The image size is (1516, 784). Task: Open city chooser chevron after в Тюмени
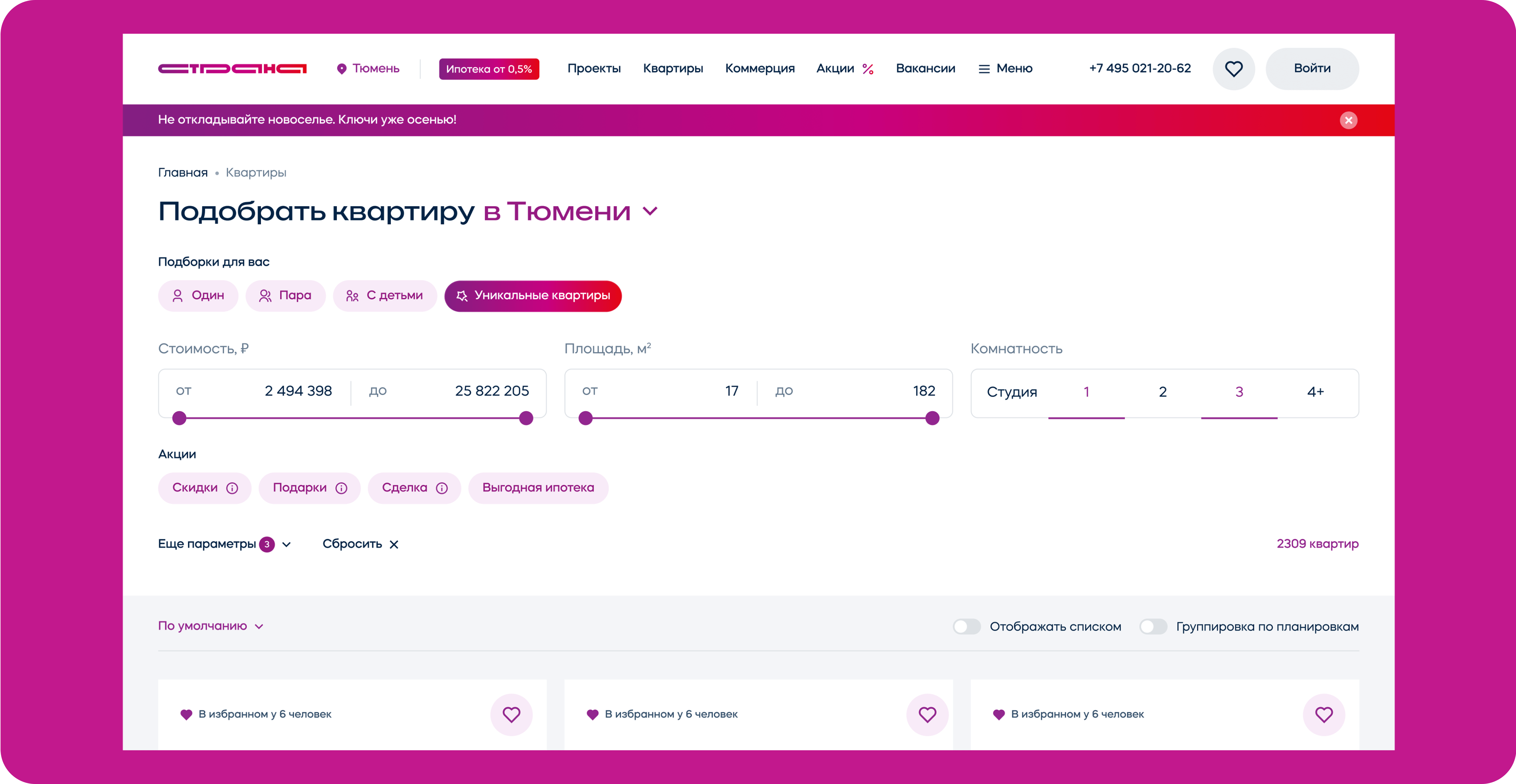coord(650,211)
